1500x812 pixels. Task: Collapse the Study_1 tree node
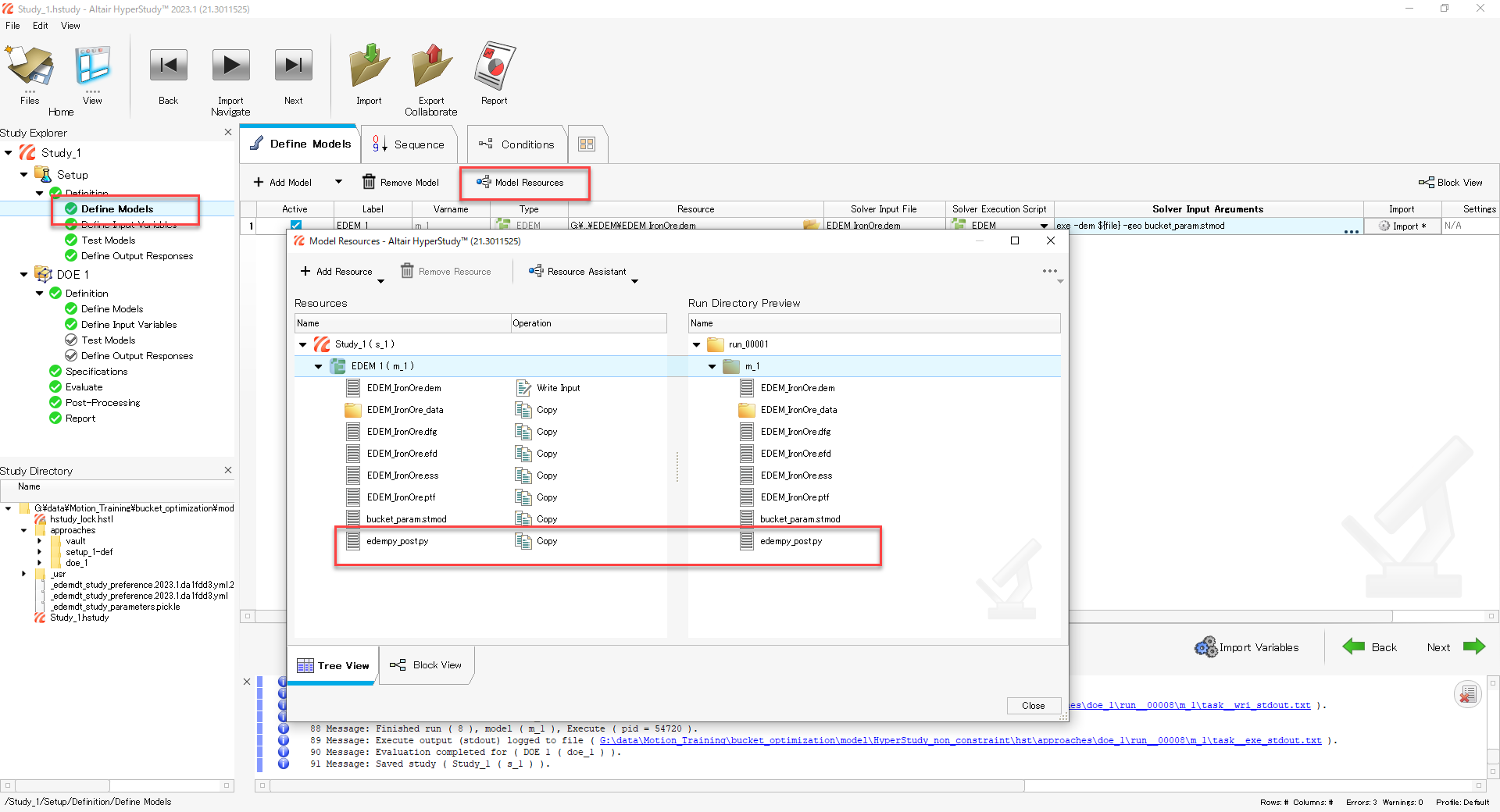coord(9,153)
